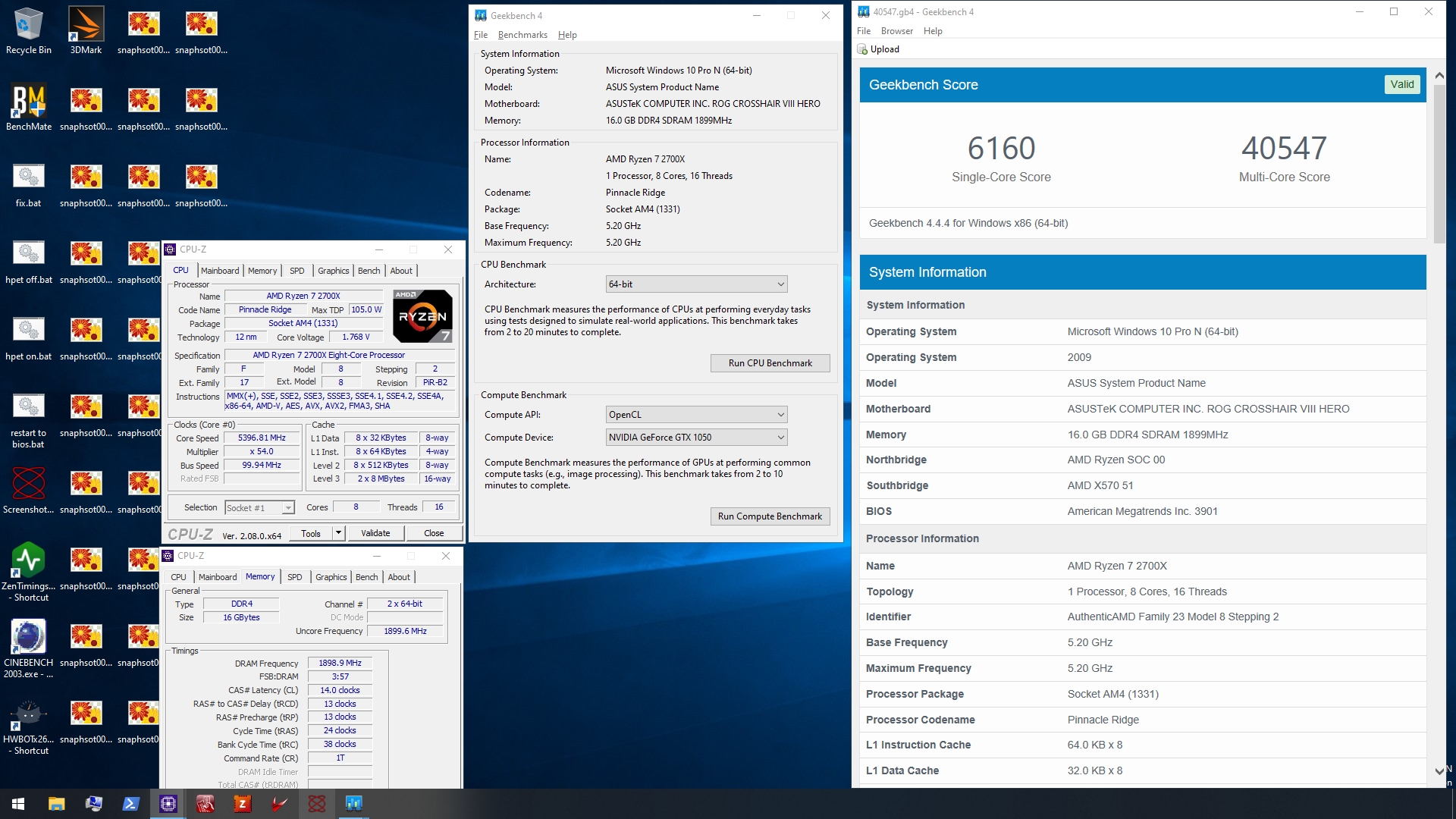Image resolution: width=1456 pixels, height=819 pixels.
Task: Open PowerShell from the taskbar
Action: click(130, 804)
